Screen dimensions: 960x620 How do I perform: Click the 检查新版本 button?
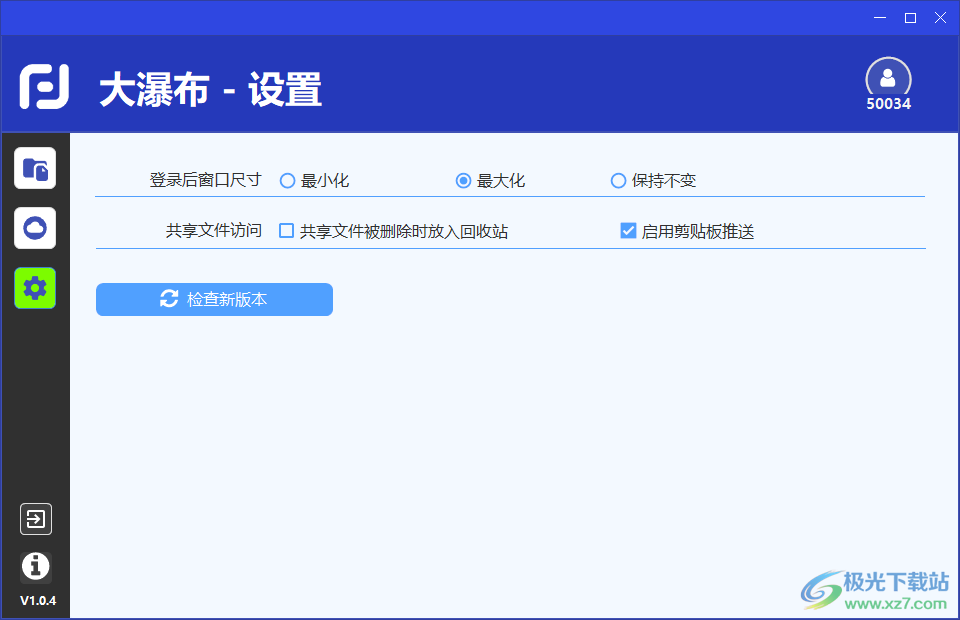[x=214, y=299]
